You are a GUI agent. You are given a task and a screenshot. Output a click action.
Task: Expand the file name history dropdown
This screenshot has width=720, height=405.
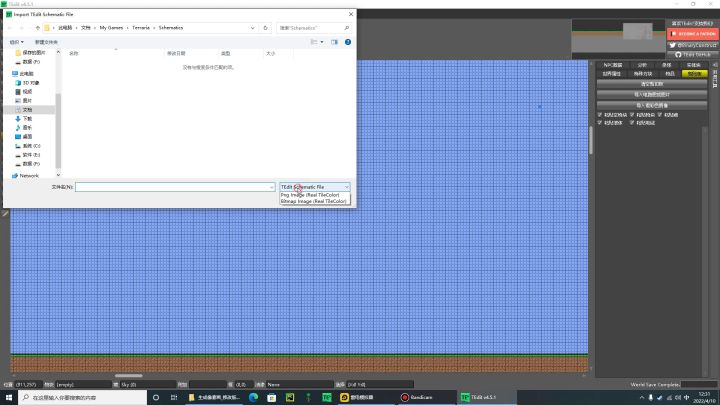pyautogui.click(x=271, y=187)
